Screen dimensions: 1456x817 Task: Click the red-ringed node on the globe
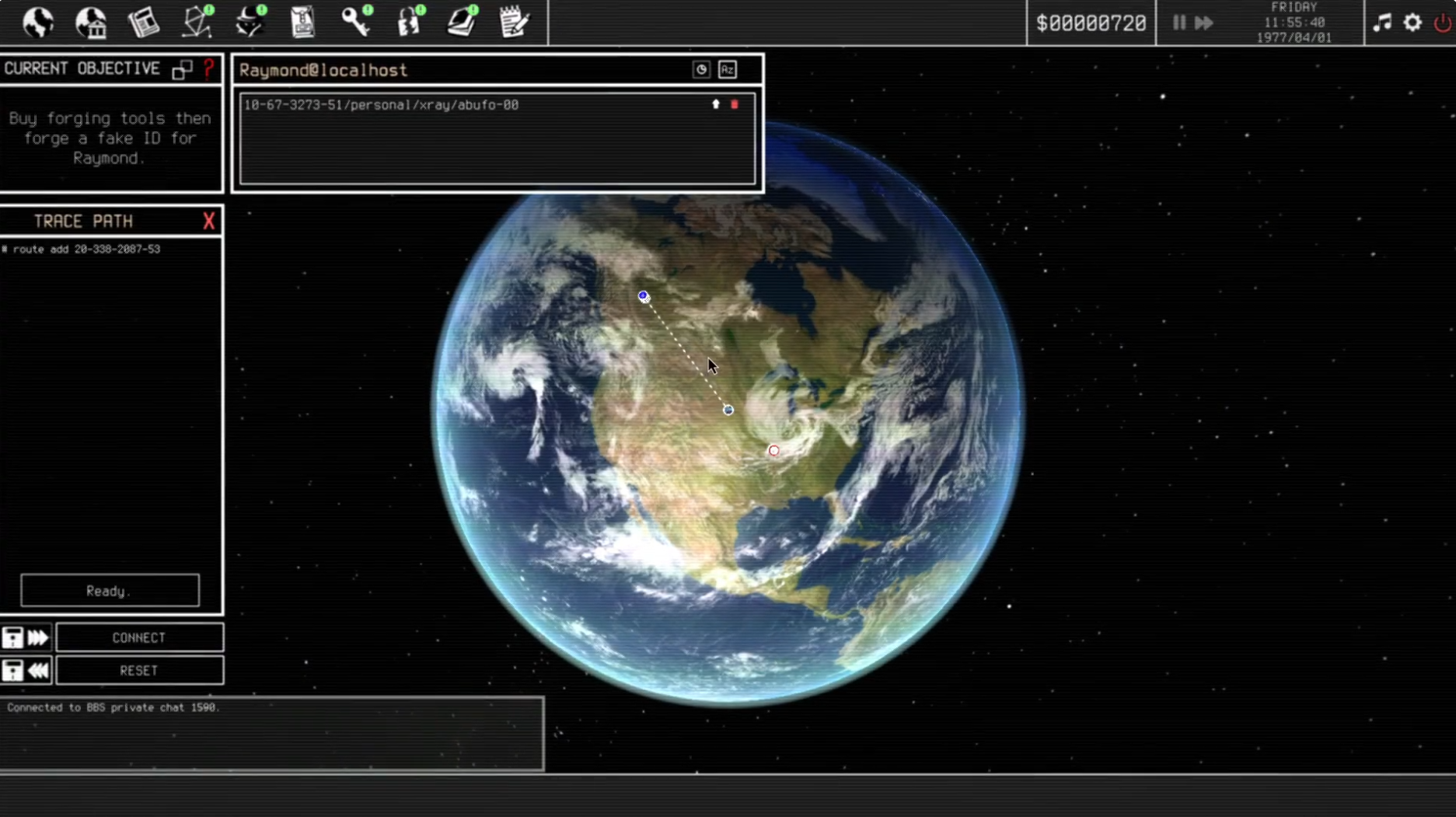[x=773, y=451]
